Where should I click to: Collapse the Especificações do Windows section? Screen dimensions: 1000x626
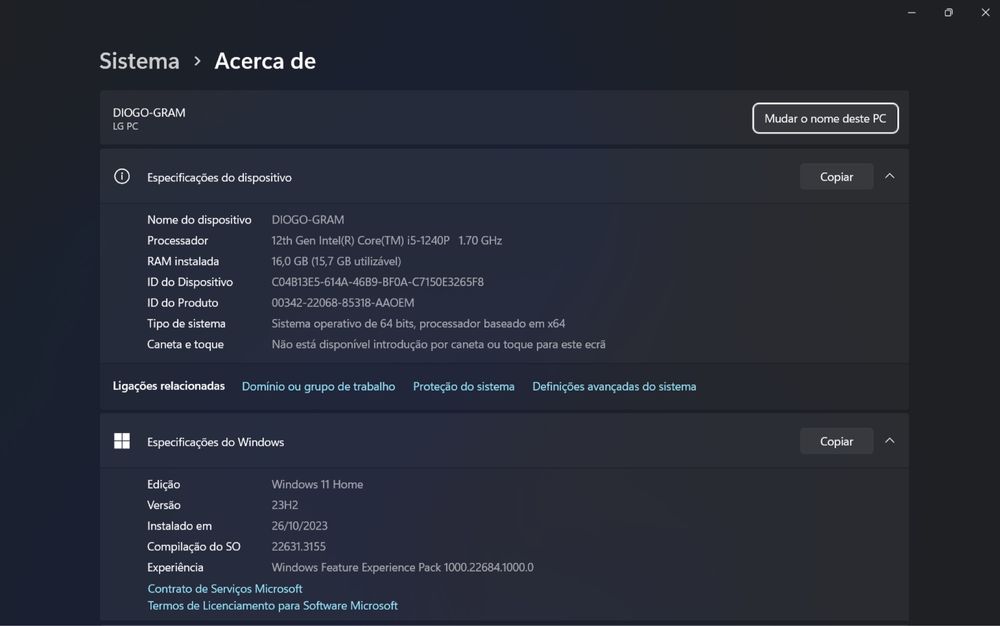point(890,441)
